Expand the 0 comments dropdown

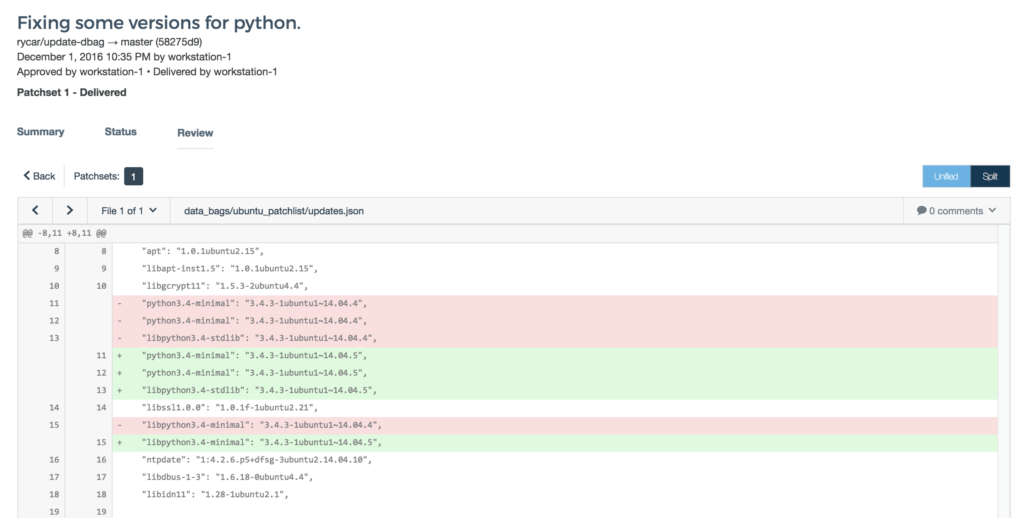click(956, 211)
